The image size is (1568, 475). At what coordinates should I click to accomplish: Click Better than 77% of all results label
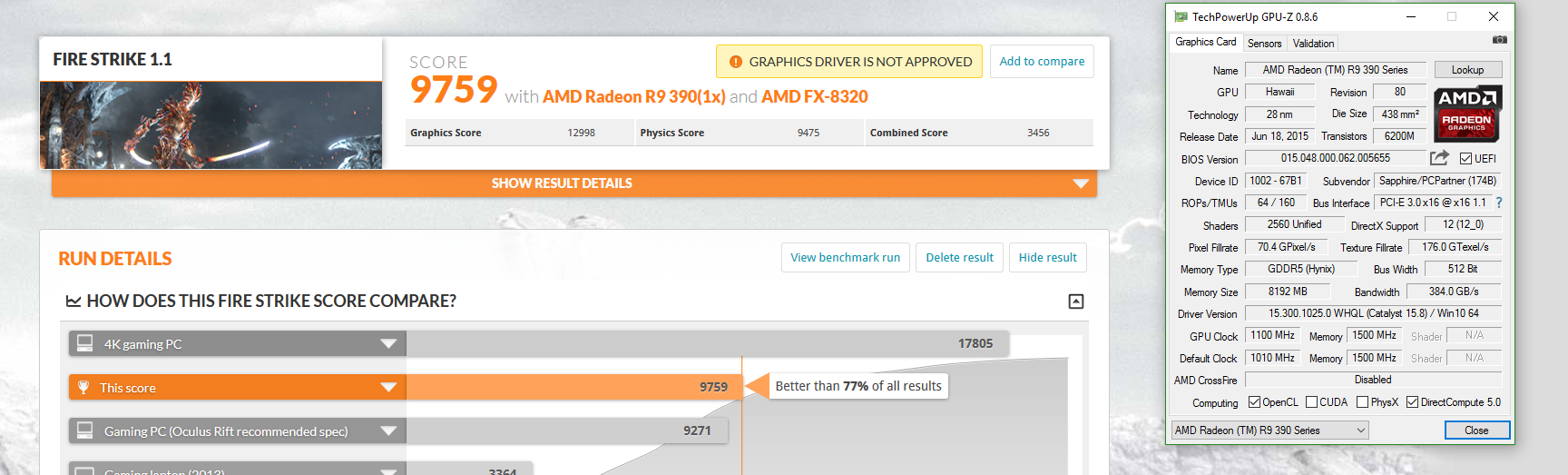point(858,386)
